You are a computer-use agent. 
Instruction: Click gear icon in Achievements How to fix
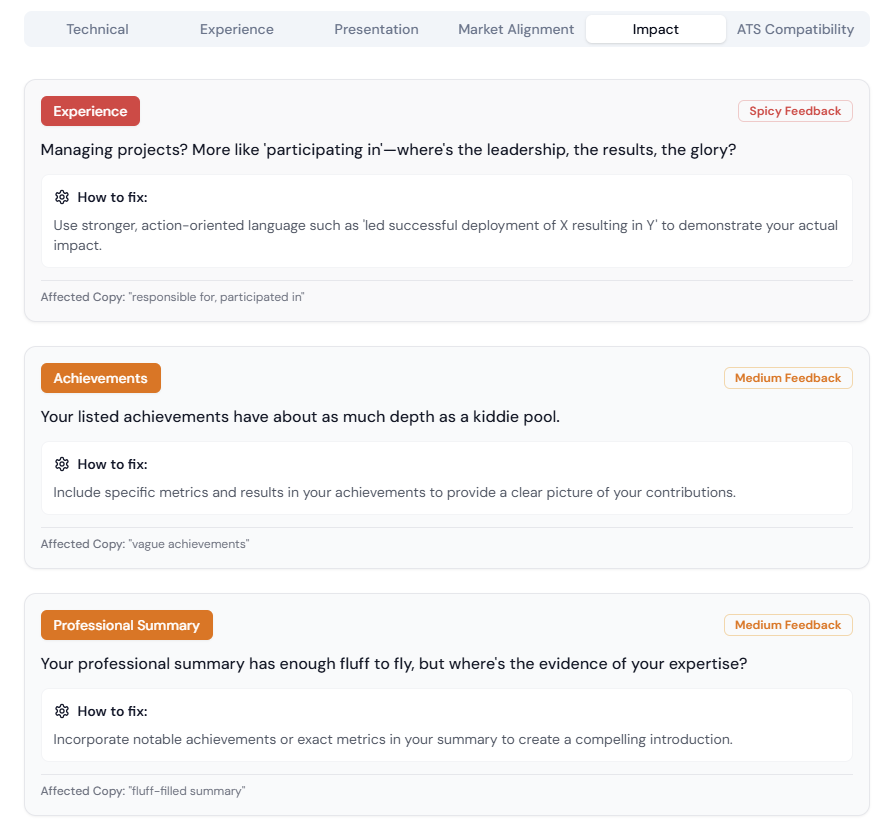[62, 464]
